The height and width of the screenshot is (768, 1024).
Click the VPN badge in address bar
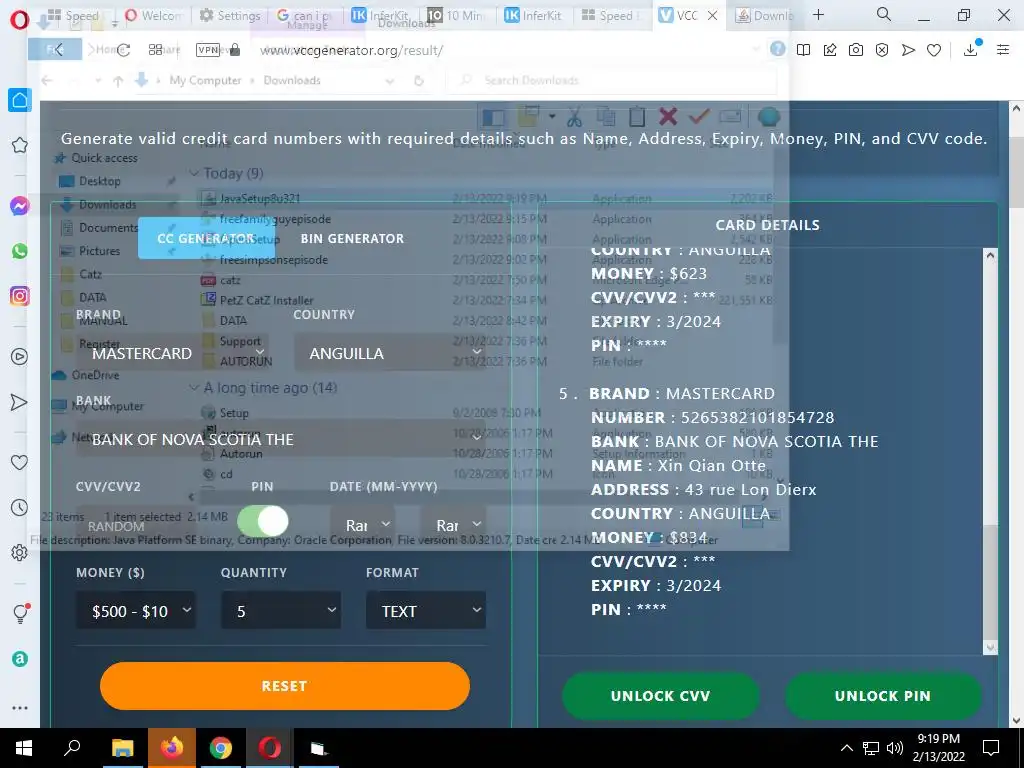tap(208, 50)
